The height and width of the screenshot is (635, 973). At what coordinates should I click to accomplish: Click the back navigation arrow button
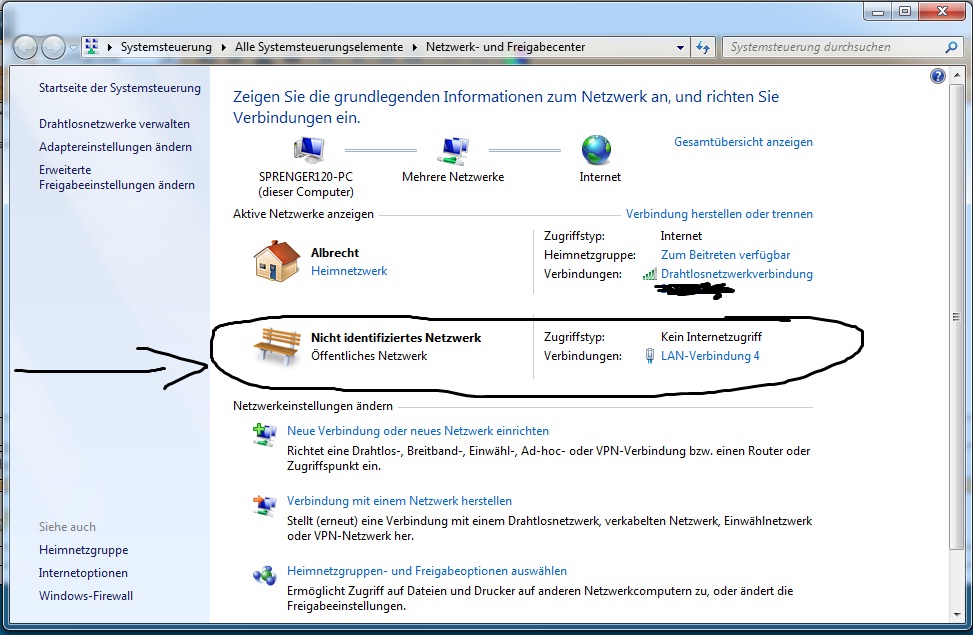[x=26, y=47]
